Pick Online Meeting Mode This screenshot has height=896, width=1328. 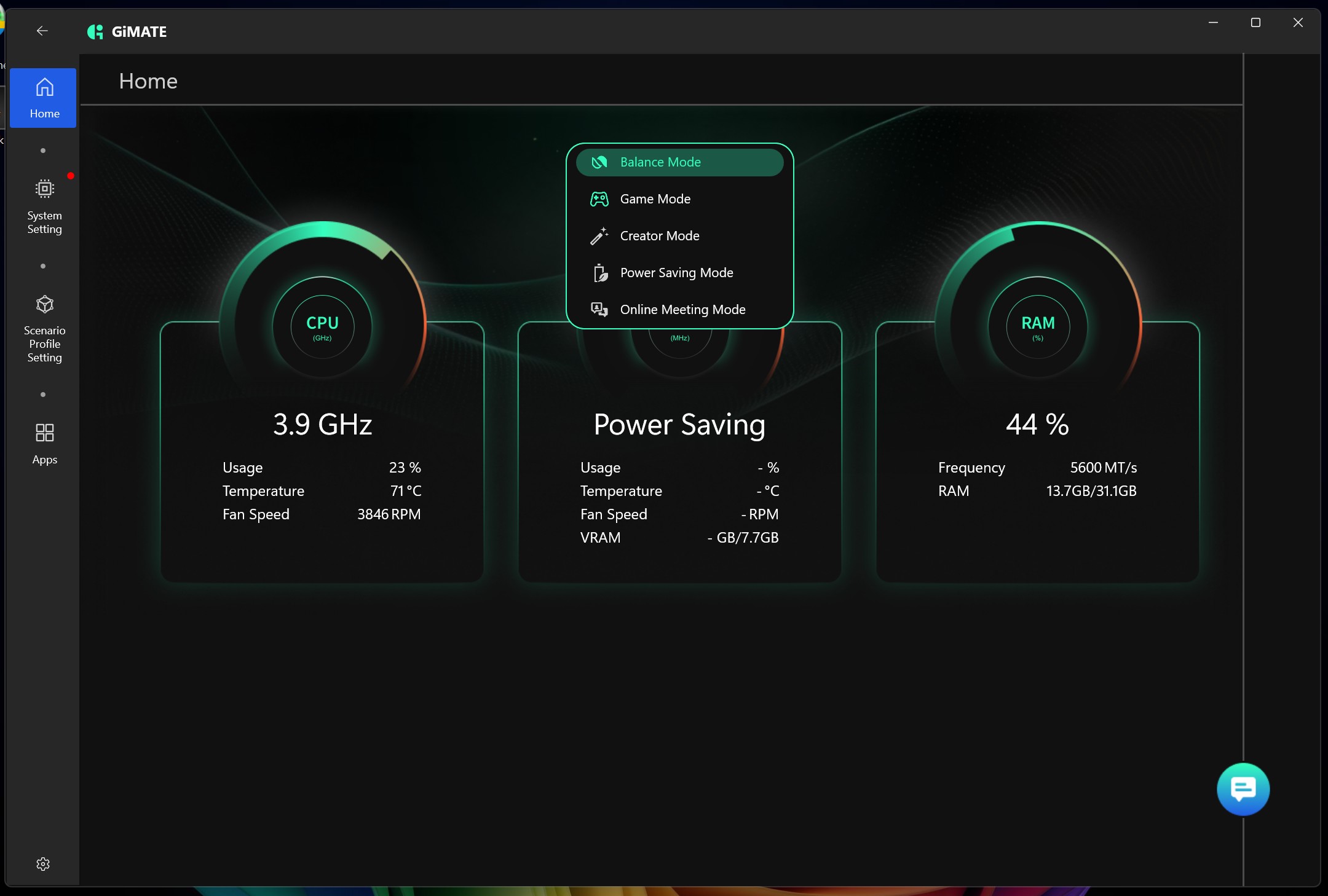pyautogui.click(x=682, y=310)
